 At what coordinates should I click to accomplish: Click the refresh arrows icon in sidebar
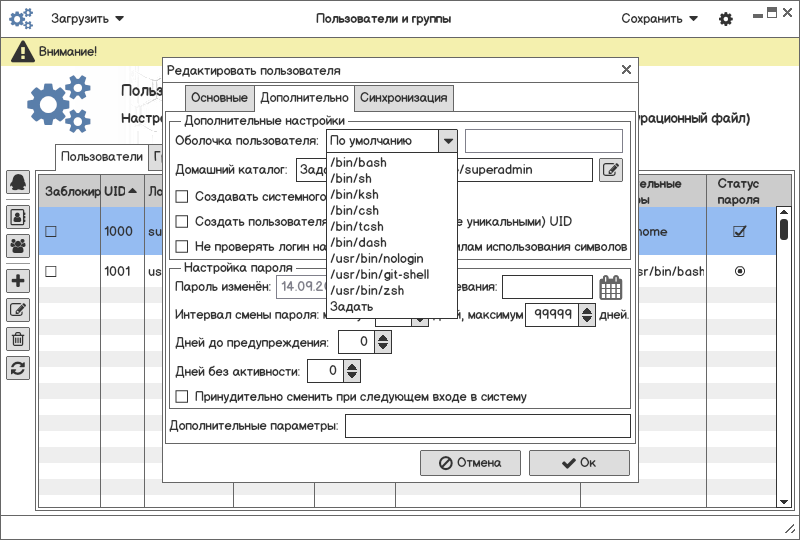pos(18,368)
